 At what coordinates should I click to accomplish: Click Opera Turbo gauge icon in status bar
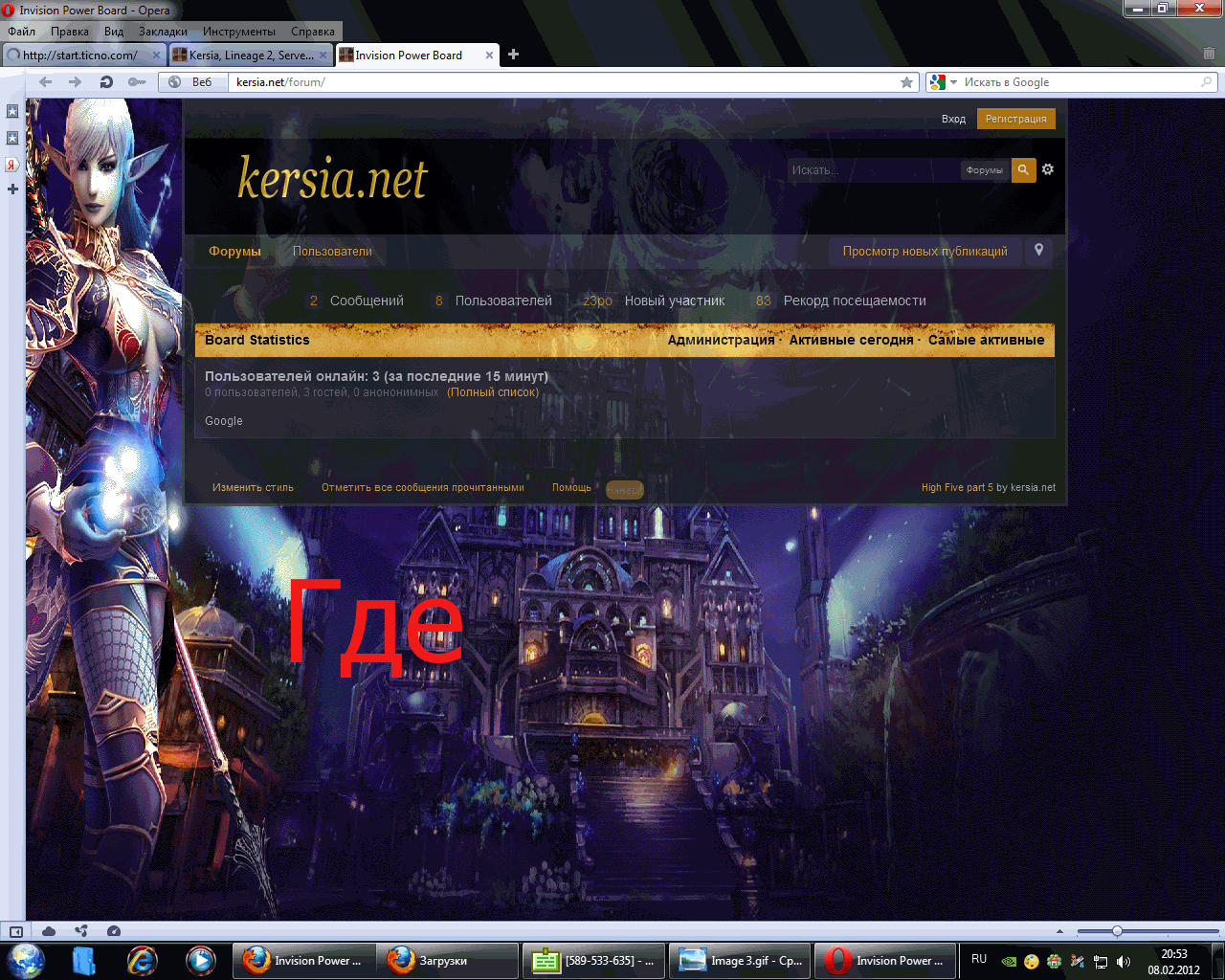(x=114, y=931)
